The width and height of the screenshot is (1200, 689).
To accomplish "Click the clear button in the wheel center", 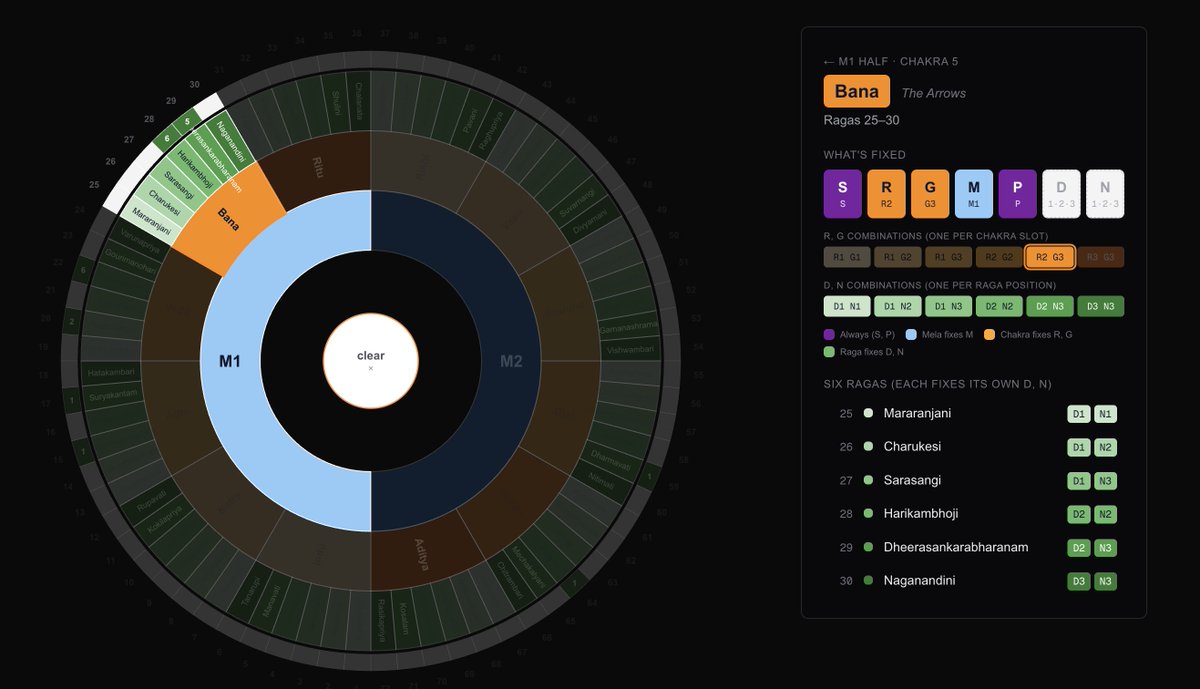I will tap(371, 360).
